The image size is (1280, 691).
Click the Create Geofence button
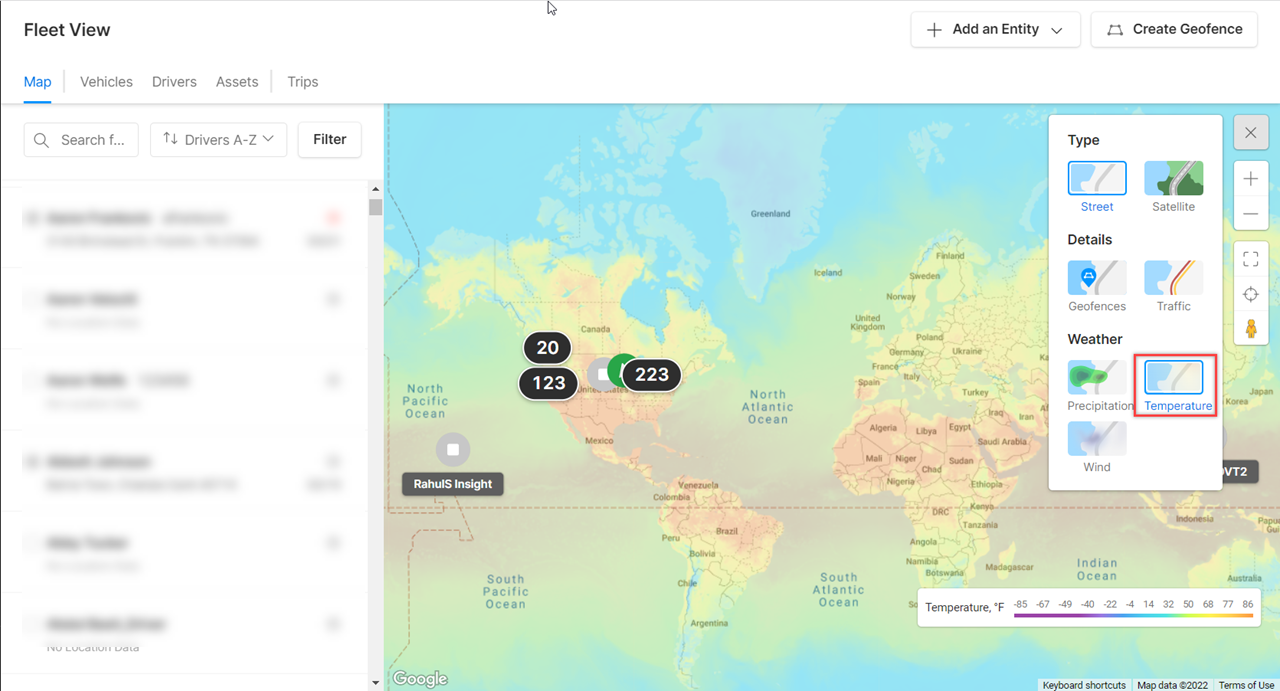(x=1174, y=30)
